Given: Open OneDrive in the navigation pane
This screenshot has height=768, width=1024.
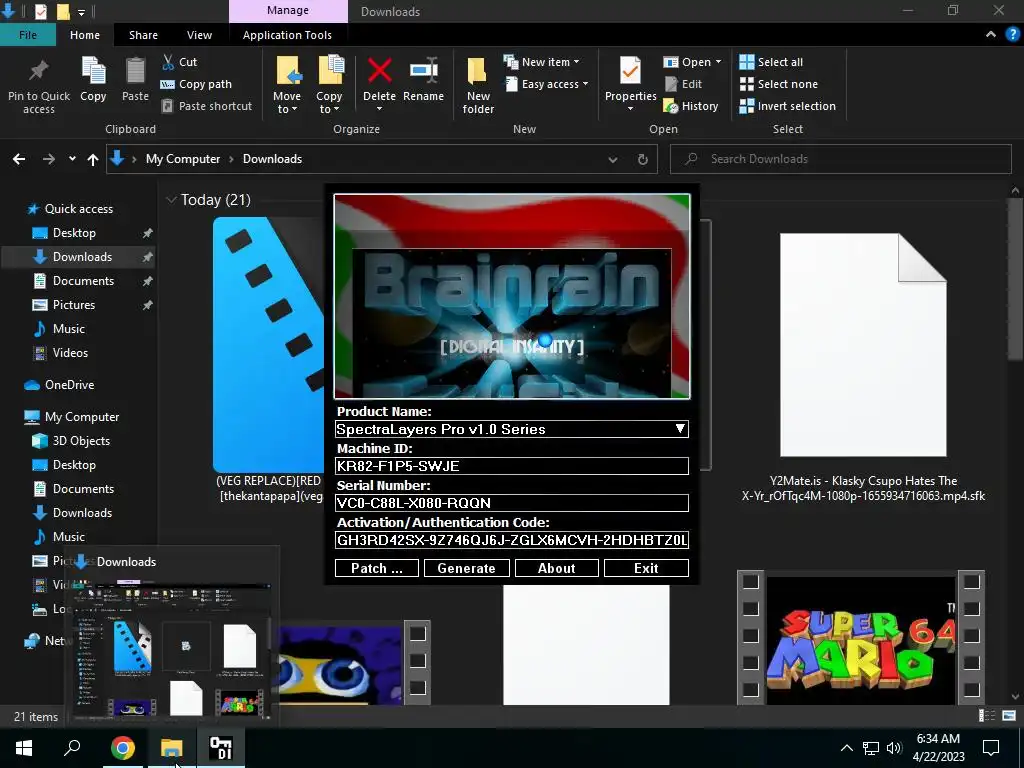Looking at the screenshot, I should pyautogui.click(x=69, y=385).
